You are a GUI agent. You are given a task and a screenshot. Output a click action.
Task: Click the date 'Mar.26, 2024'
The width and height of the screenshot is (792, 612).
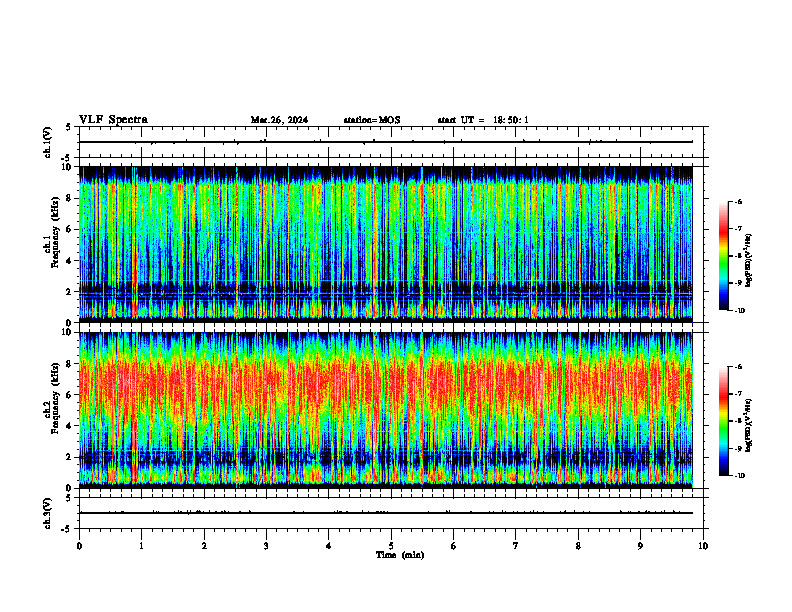279,120
